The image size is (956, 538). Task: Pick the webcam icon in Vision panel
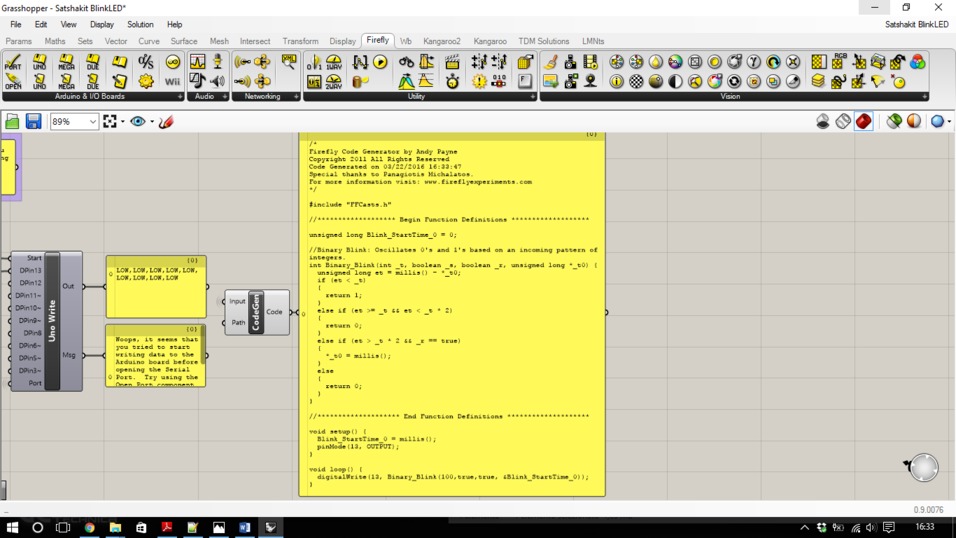pos(590,81)
